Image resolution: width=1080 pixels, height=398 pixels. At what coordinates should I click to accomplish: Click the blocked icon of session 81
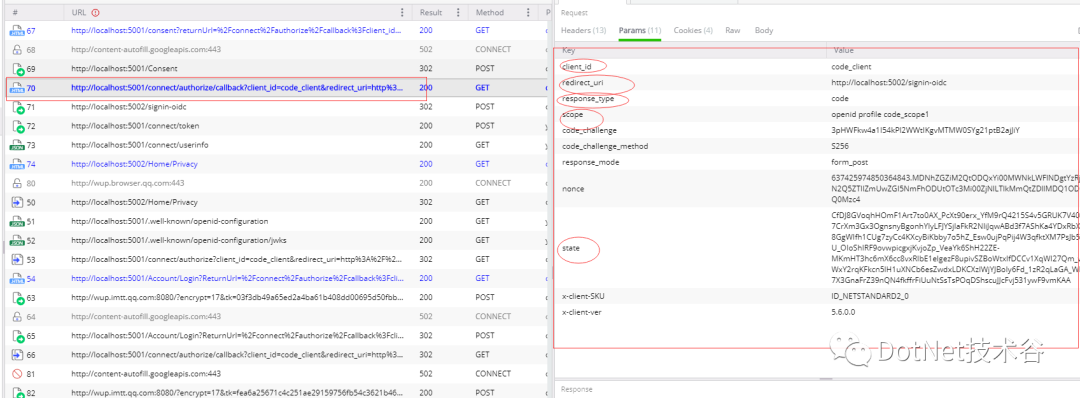pyautogui.click(x=16, y=374)
